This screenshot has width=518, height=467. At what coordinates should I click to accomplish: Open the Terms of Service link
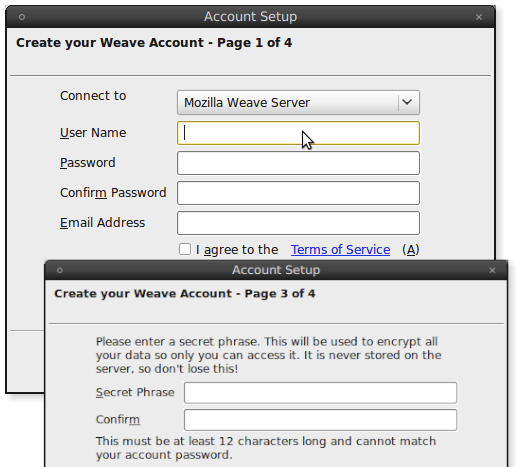point(340,250)
